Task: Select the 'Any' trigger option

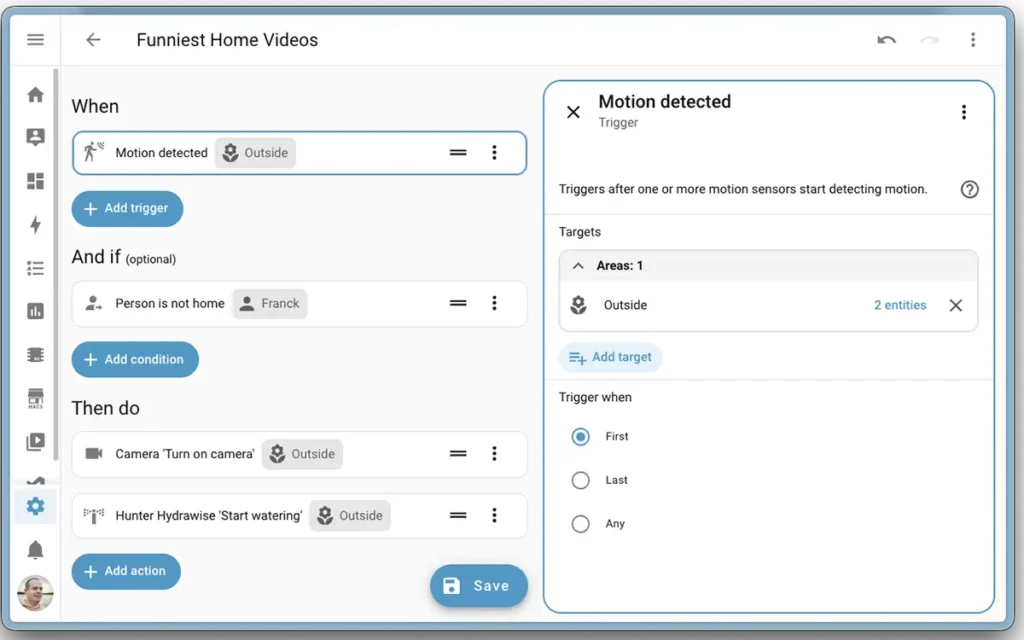Action: tap(581, 523)
